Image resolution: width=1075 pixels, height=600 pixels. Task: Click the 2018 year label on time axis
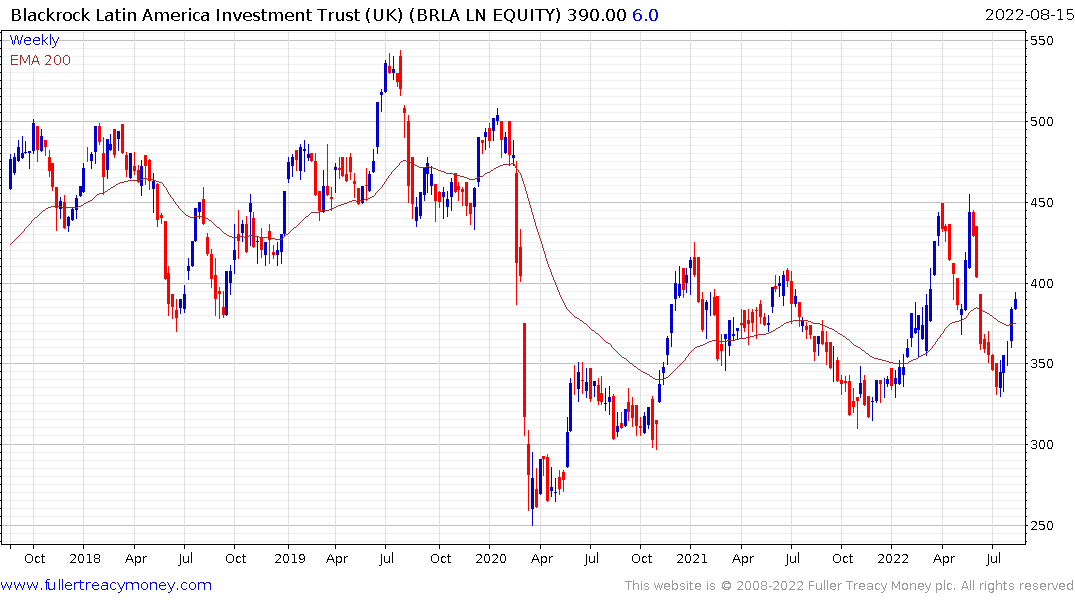[x=85, y=558]
